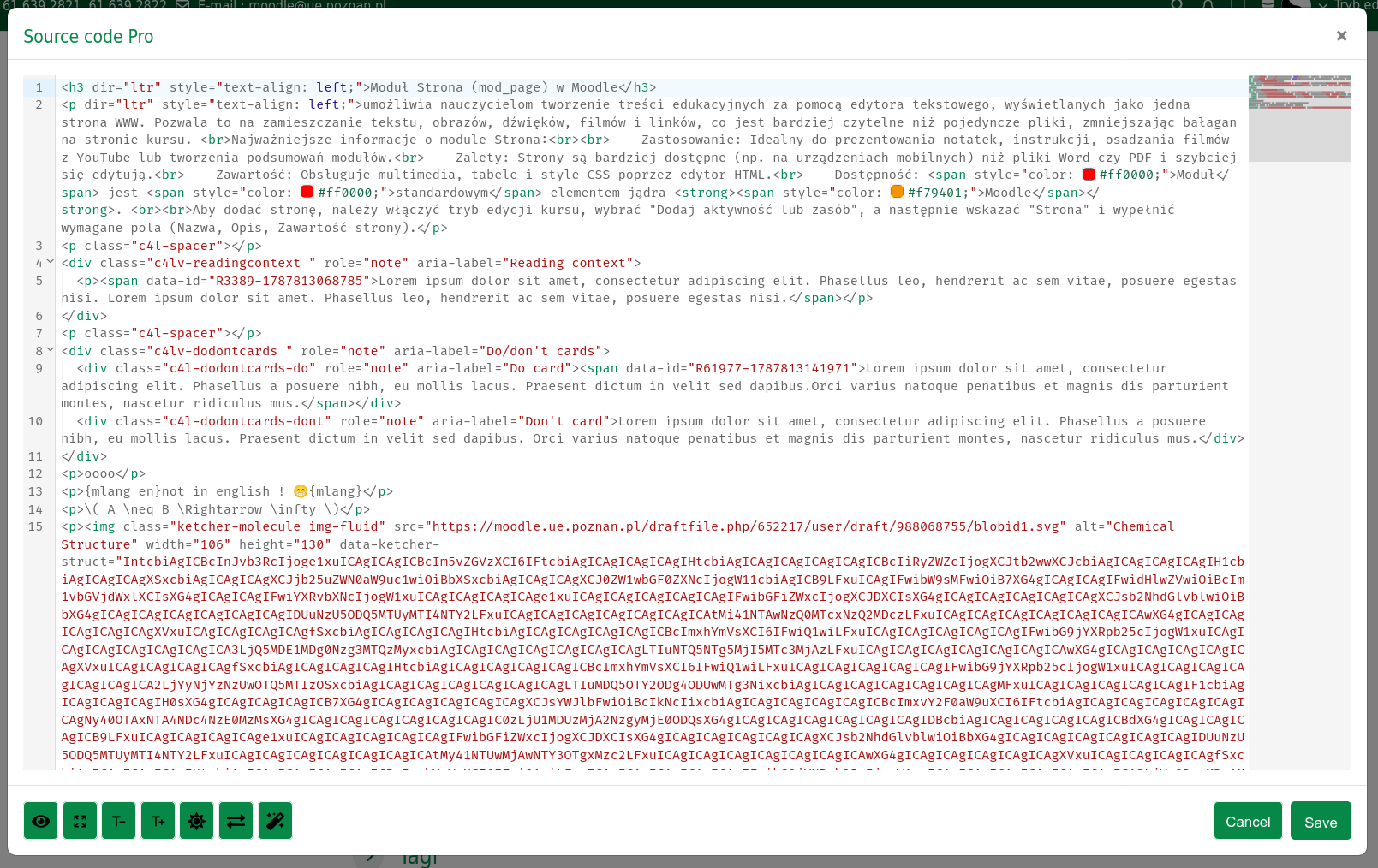Click the code minimap on the right
The width and height of the screenshot is (1378, 868).
click(x=1299, y=118)
